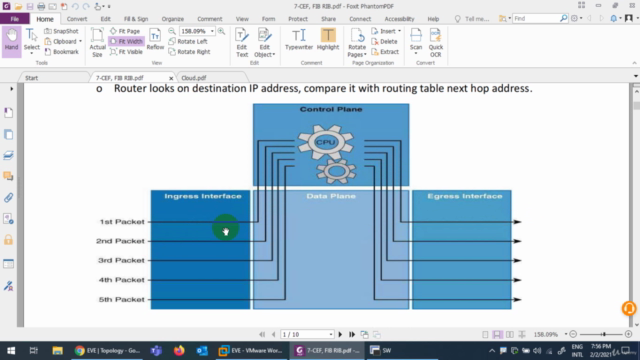Expand the navigation panel arrow
This screenshot has width=640, height=360.
[x=11, y=89]
